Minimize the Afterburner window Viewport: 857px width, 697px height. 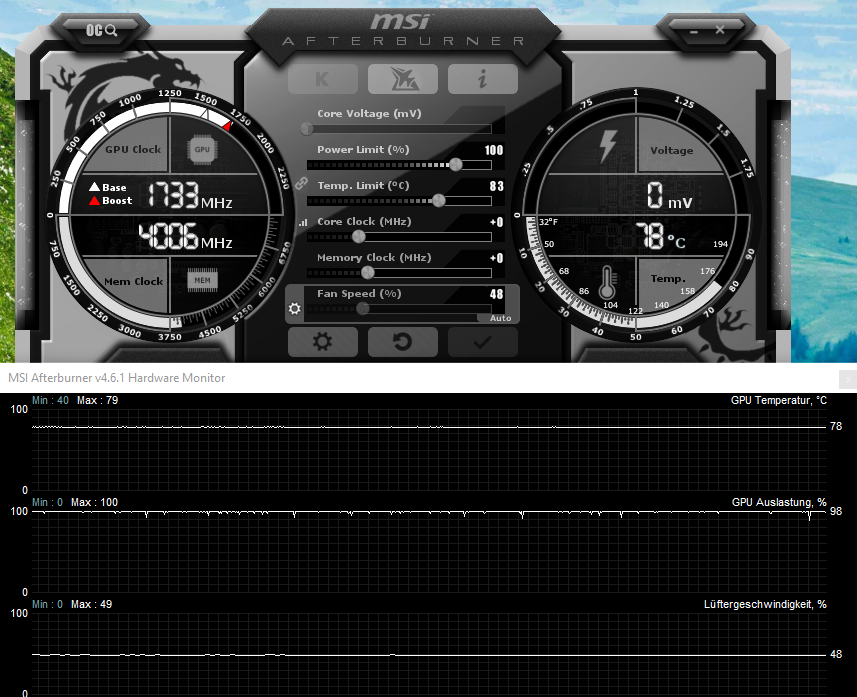click(x=694, y=32)
